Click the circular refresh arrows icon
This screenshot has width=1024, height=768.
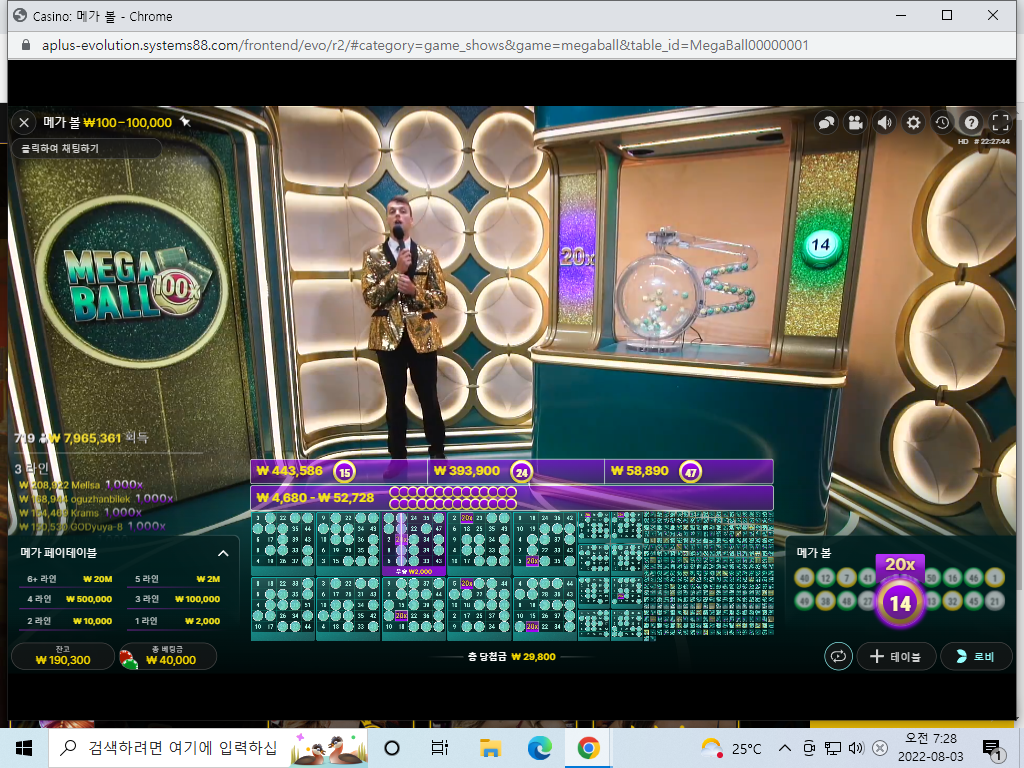coord(839,656)
